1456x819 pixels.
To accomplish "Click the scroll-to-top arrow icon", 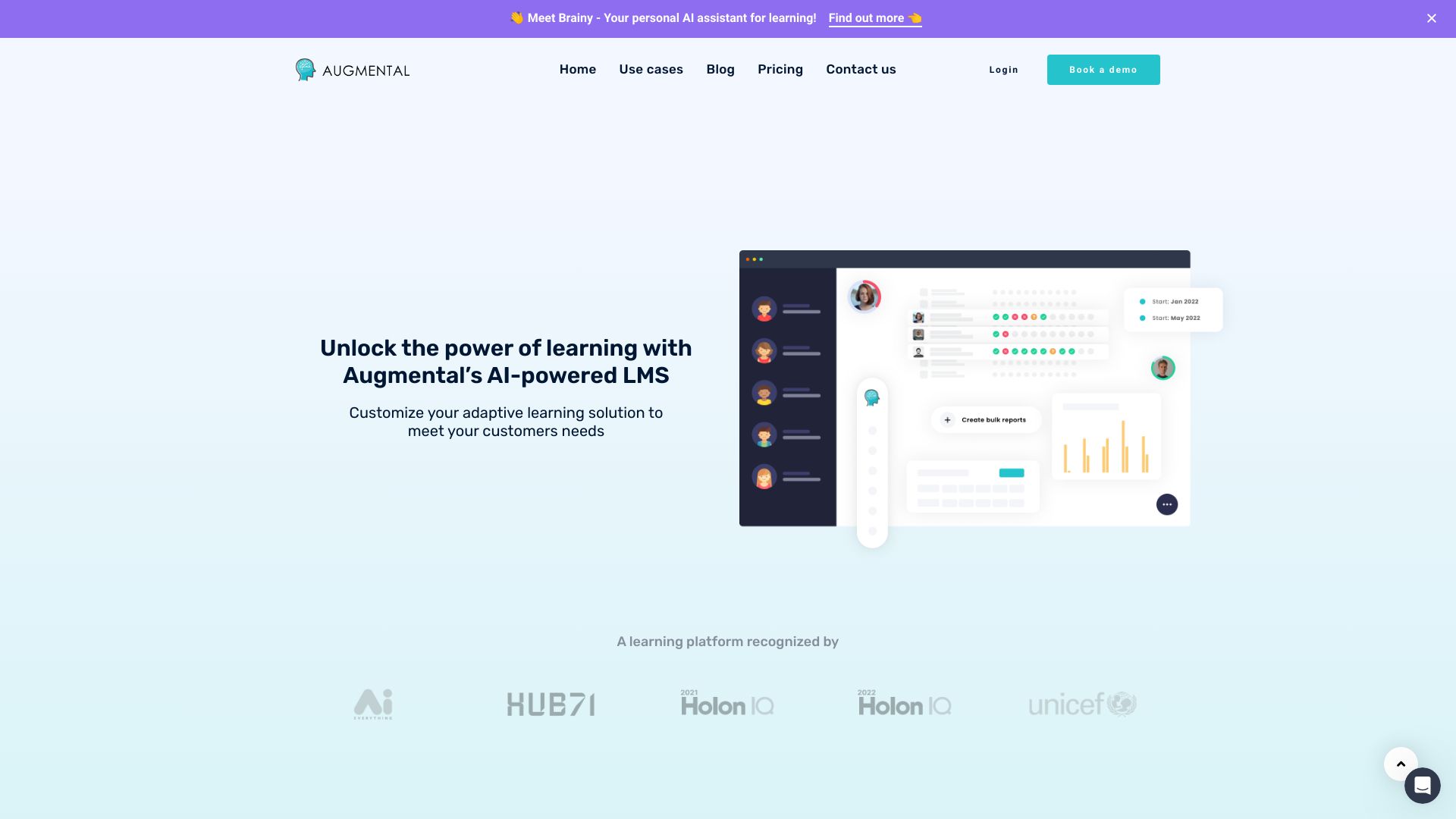I will pyautogui.click(x=1401, y=763).
